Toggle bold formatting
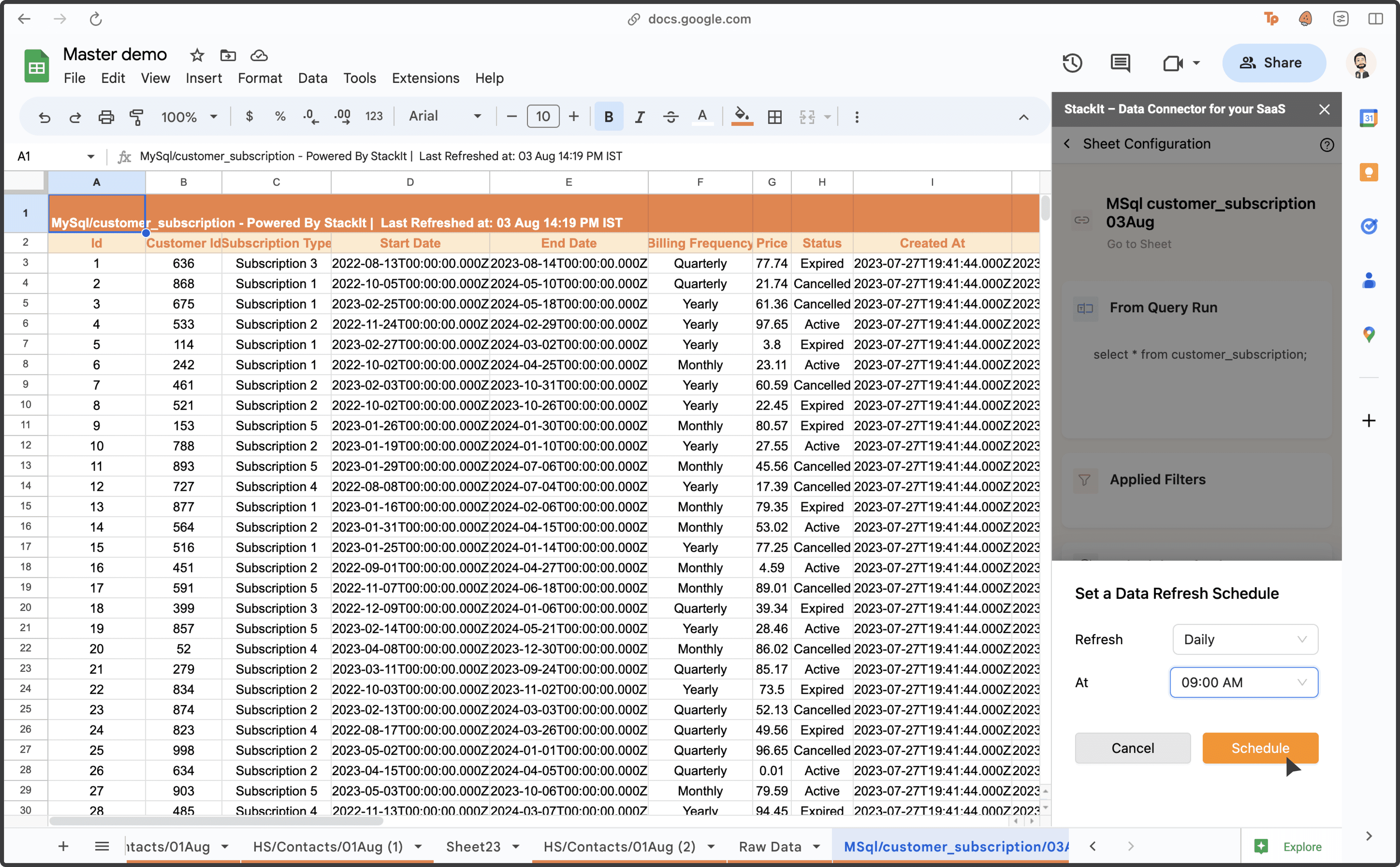The image size is (1400, 867). tap(609, 117)
